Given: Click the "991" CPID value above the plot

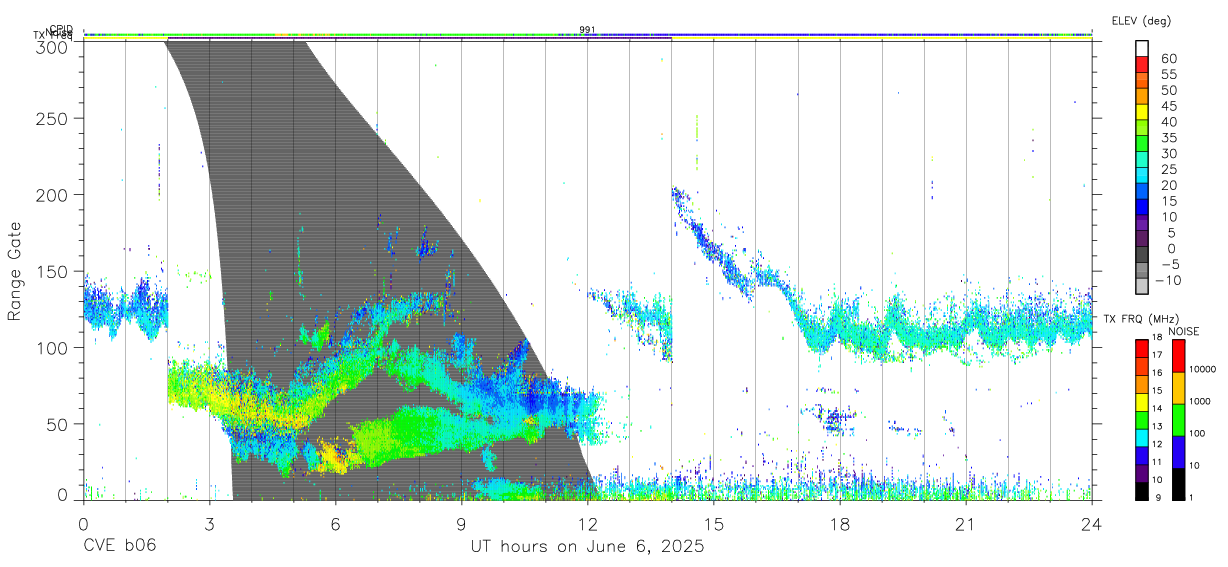Looking at the screenshot, I should pos(588,30).
